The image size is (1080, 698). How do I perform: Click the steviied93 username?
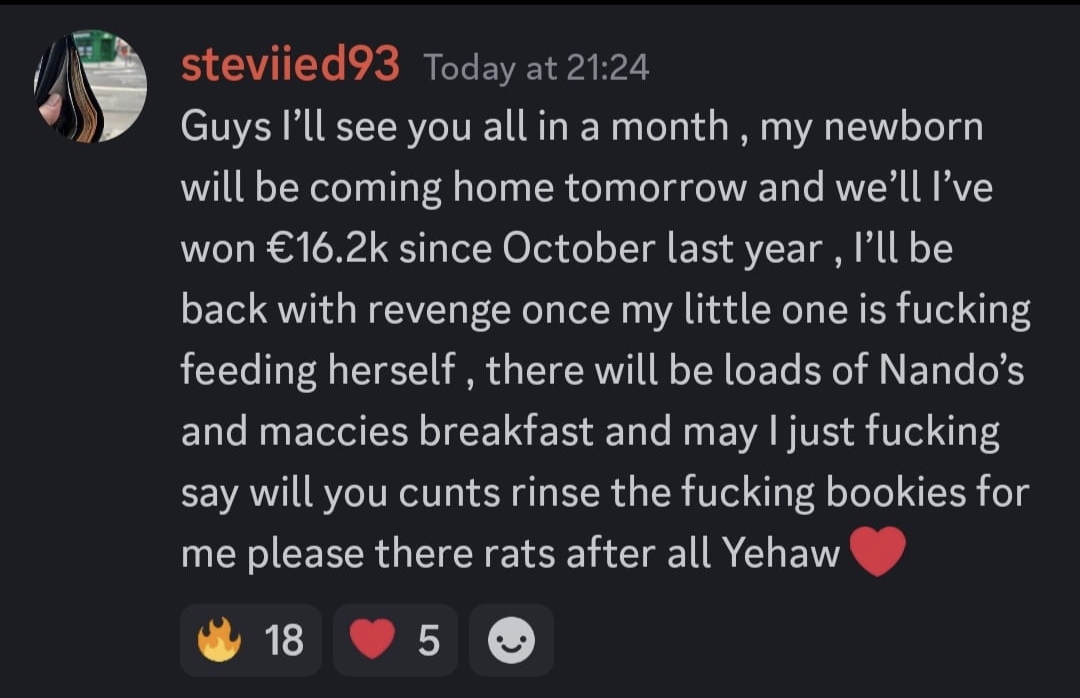[x=290, y=67]
